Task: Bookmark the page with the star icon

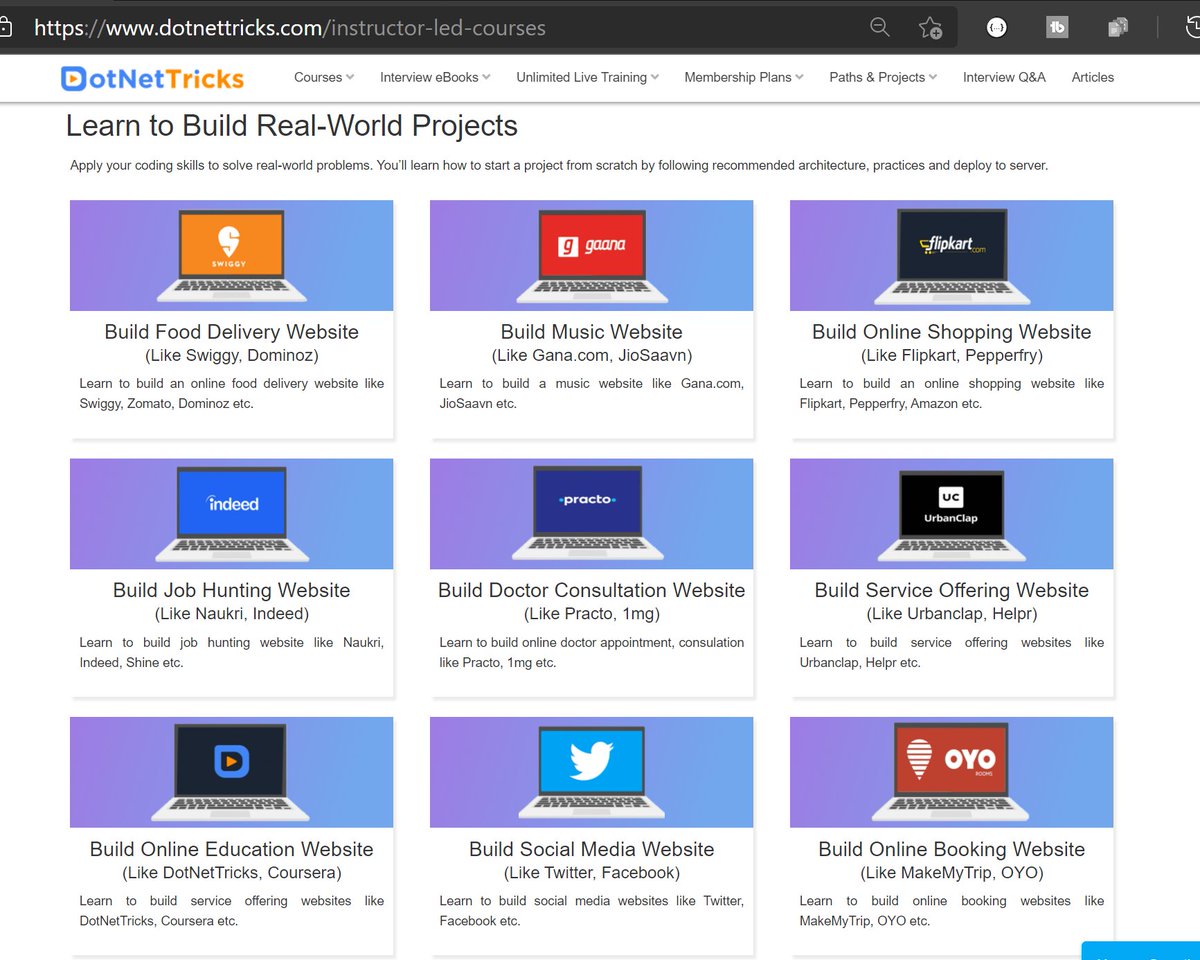Action: [930, 27]
